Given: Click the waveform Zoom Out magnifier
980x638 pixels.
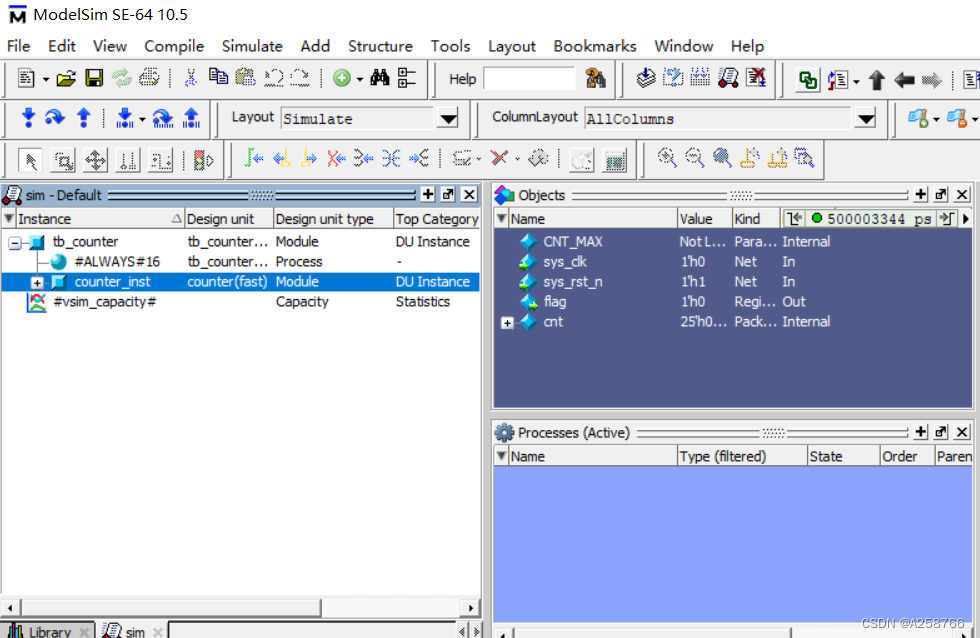Looking at the screenshot, I should [694, 158].
